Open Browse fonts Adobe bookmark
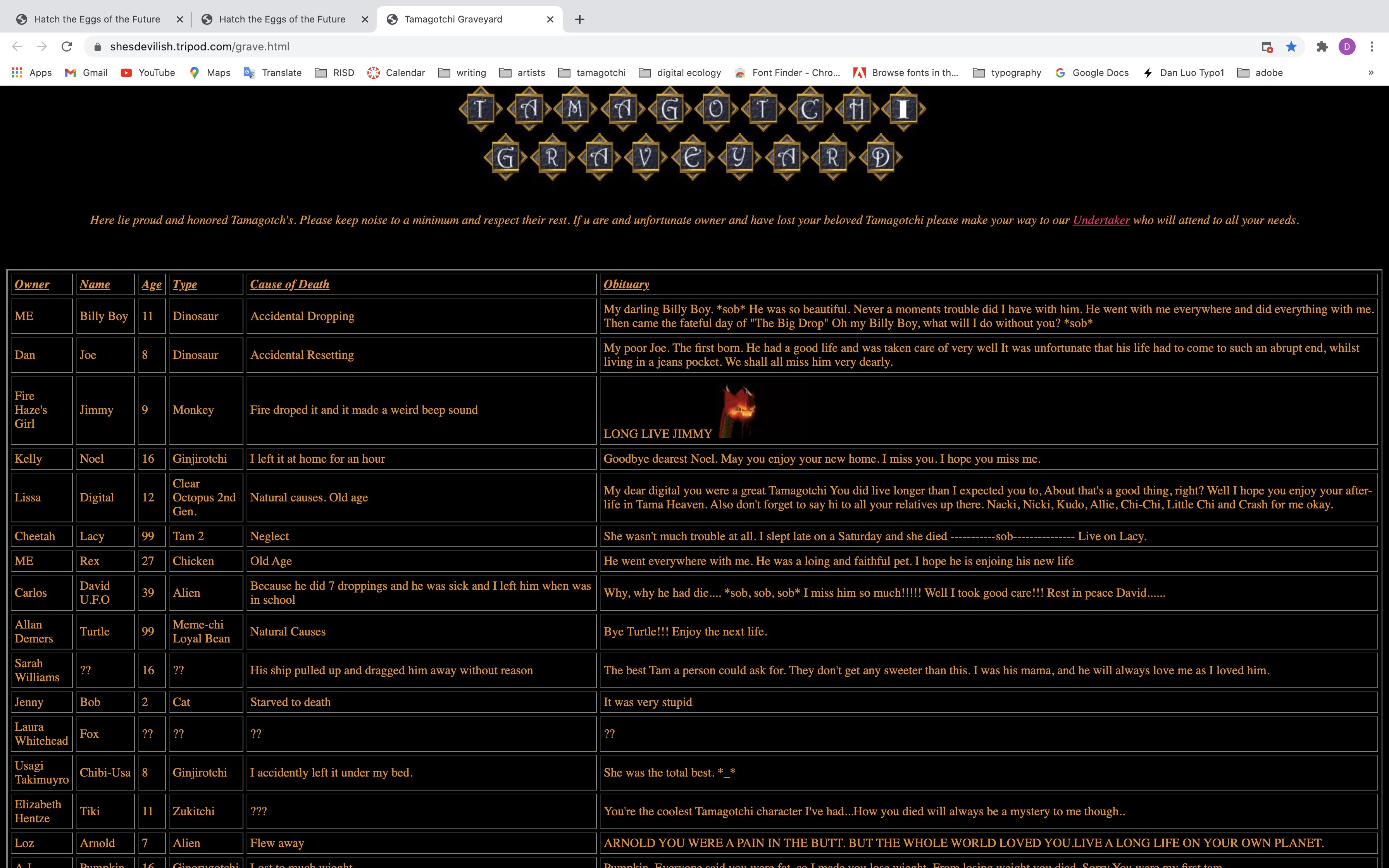Image resolution: width=1389 pixels, height=868 pixels. tap(906, 73)
